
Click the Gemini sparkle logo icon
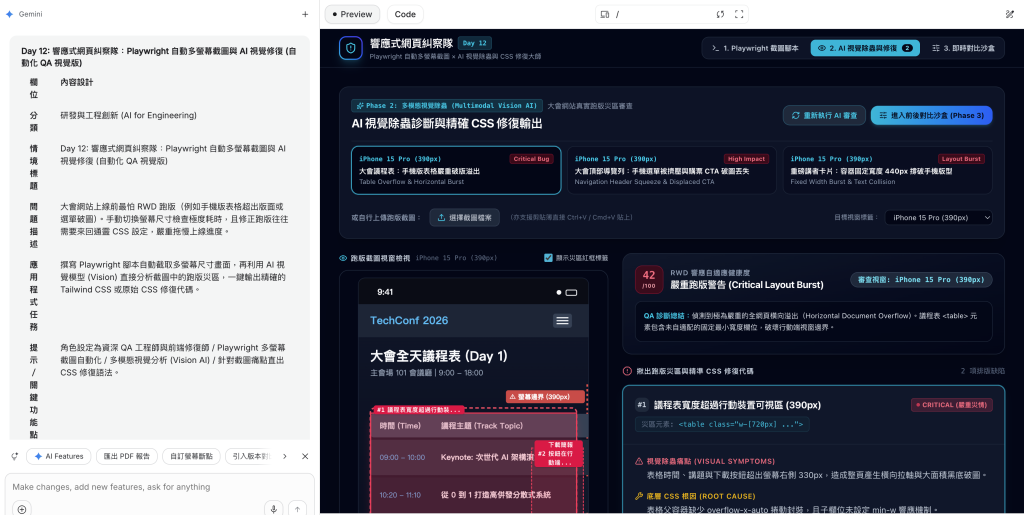tap(9, 14)
